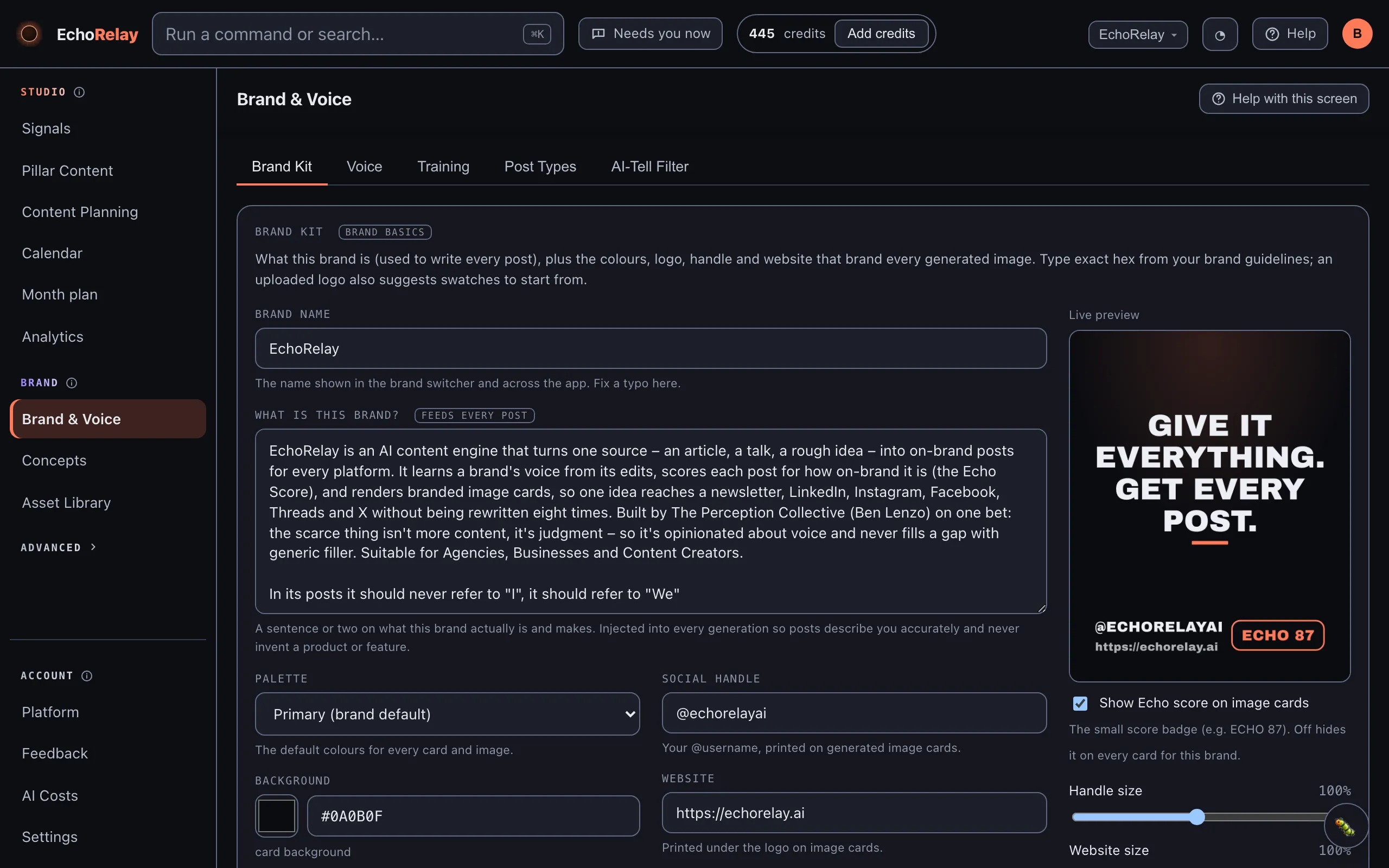Click the Brand Basics badge
This screenshot has height=868, width=1389.
385,232
